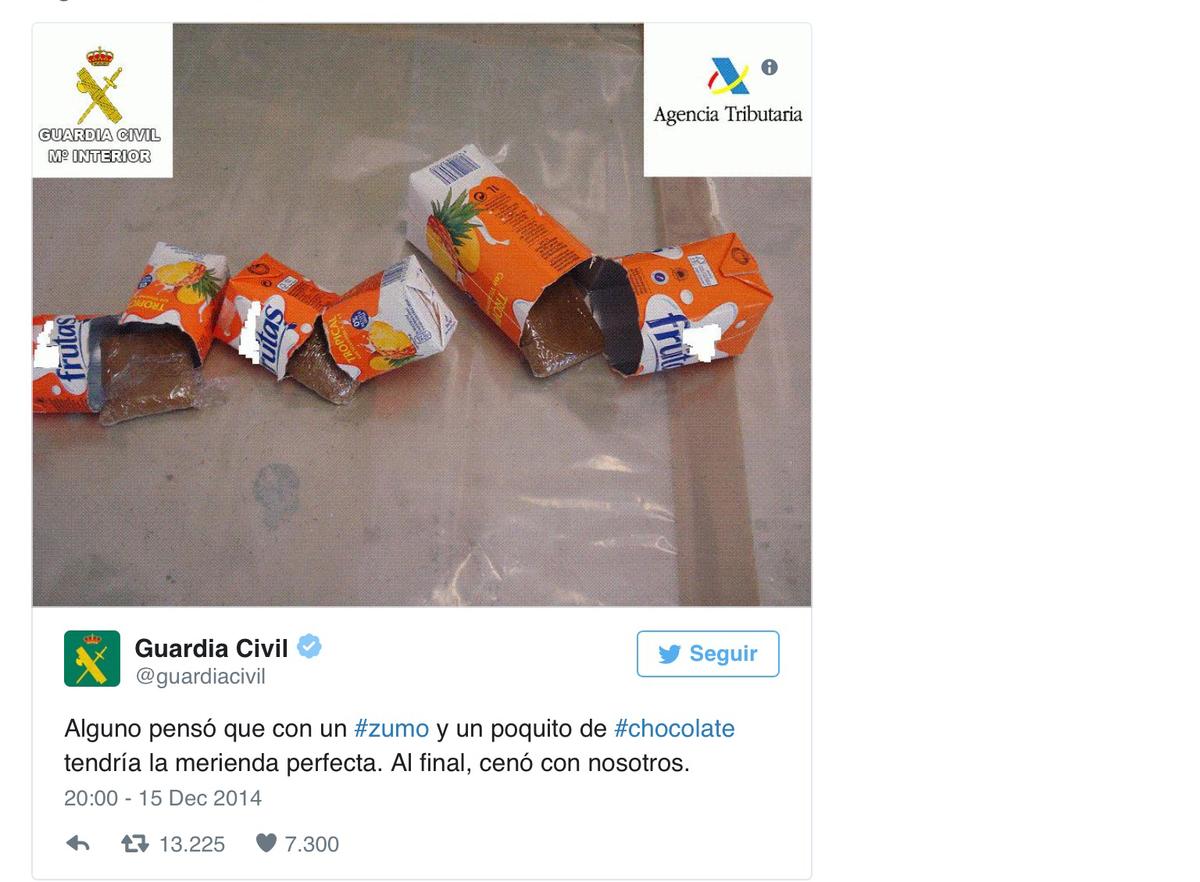Viewport: 1200px width, 882px height.
Task: Click the Agencia Tributaria logo emblem
Action: coord(729,76)
